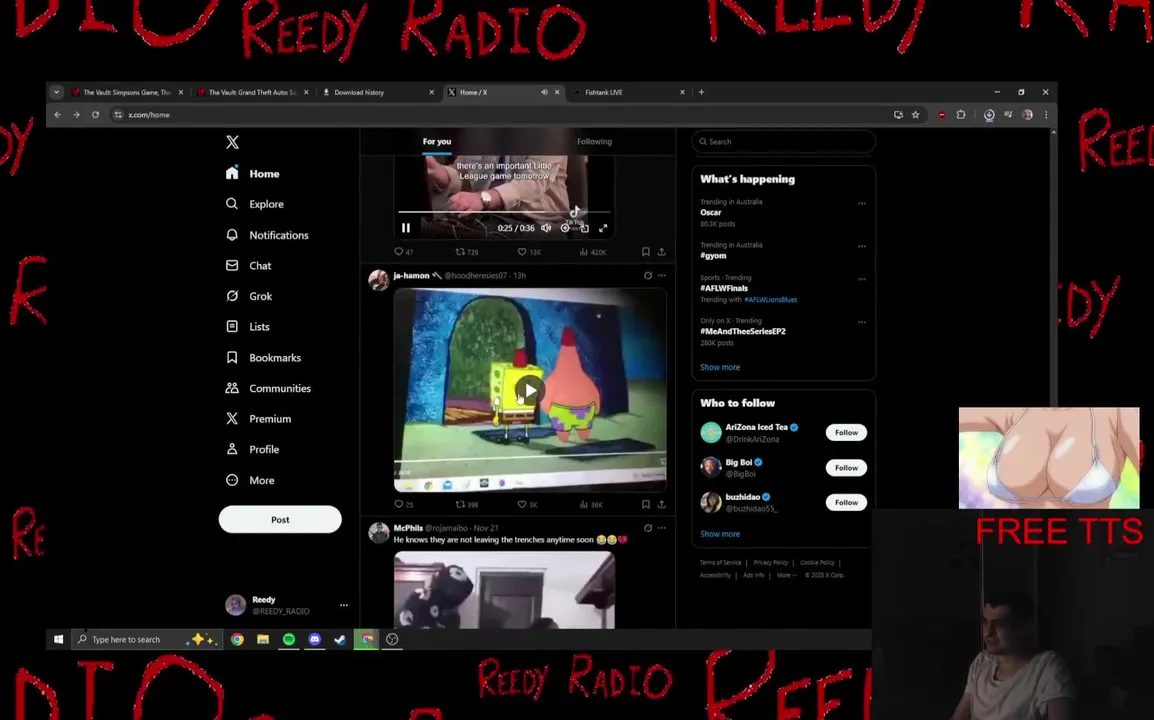This screenshot has width=1154, height=720.
Task: Open Communities in X sidebar
Action: pos(268,388)
